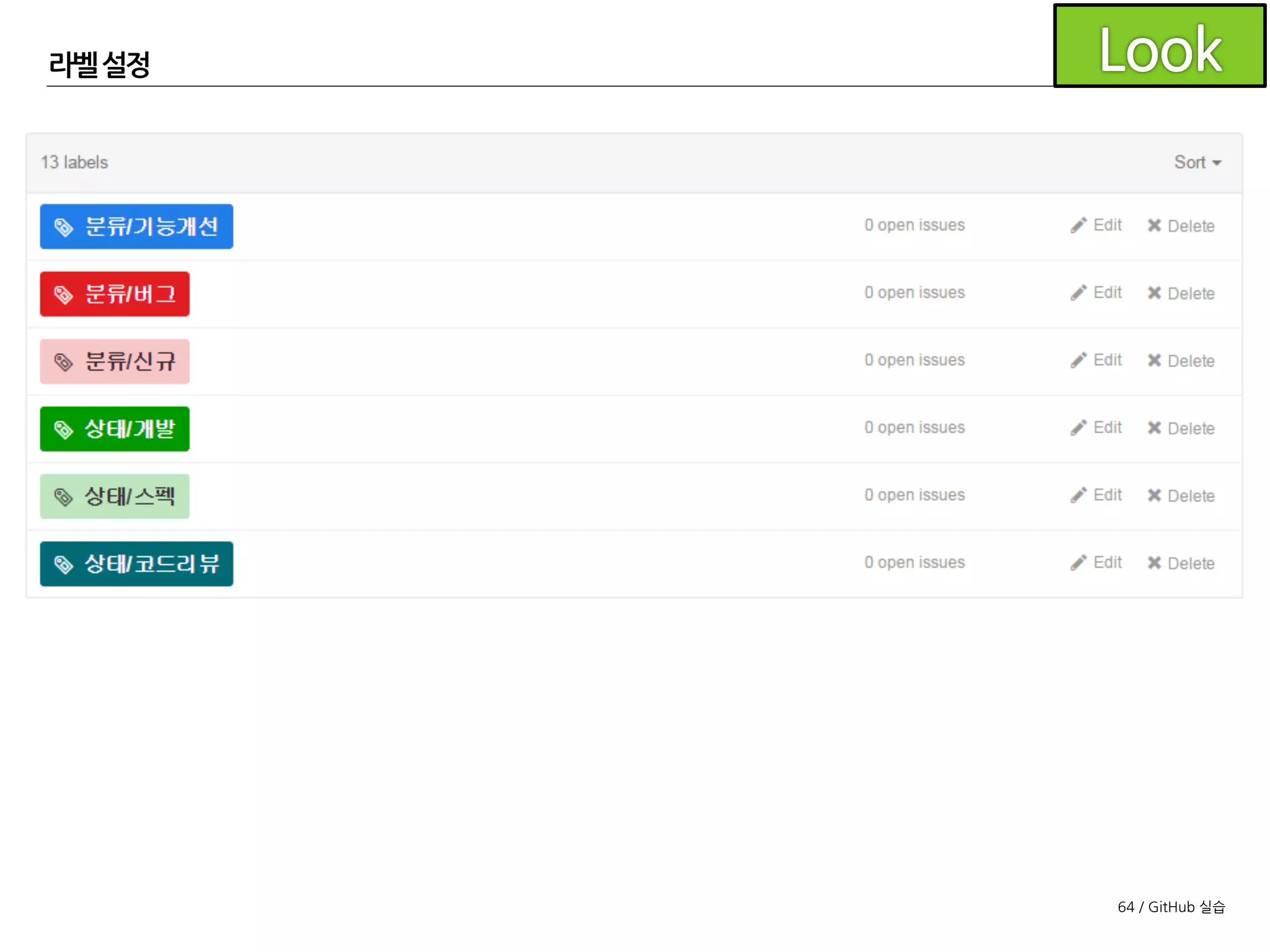1270x952 pixels.
Task: Click tag icon on red 분류/버그 label
Action: [63, 294]
